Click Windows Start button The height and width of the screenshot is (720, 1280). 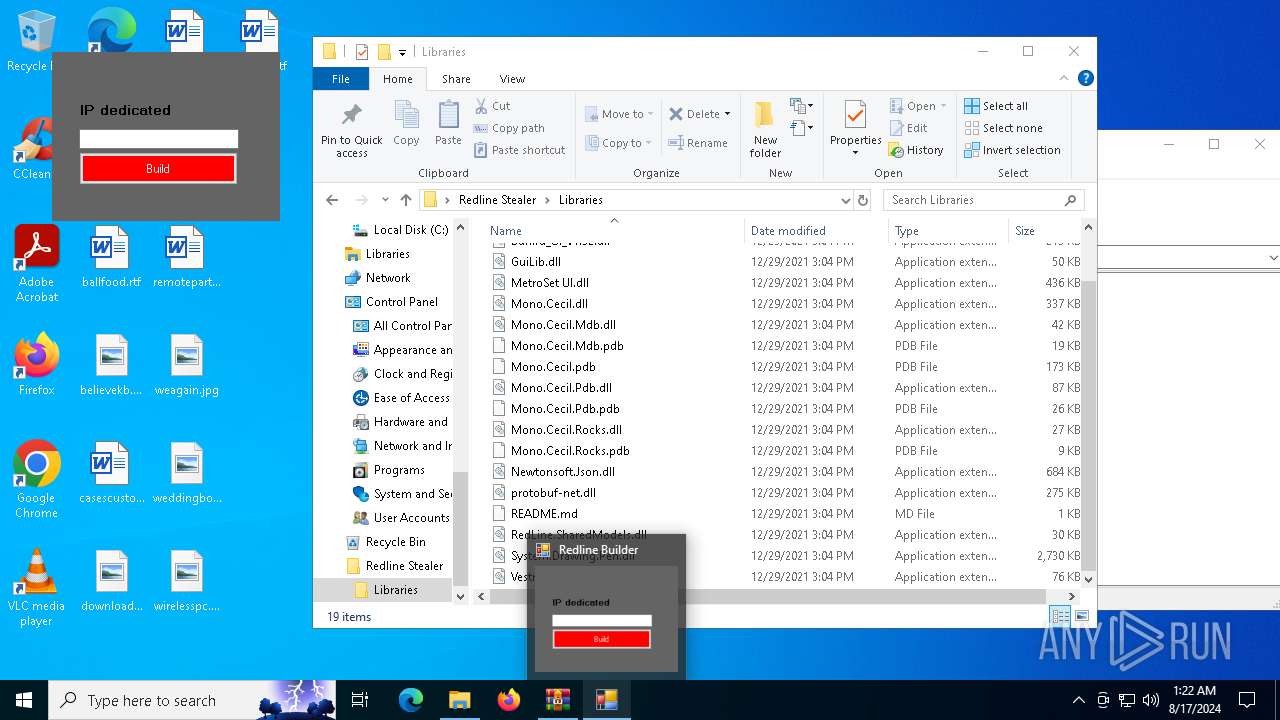[24, 700]
